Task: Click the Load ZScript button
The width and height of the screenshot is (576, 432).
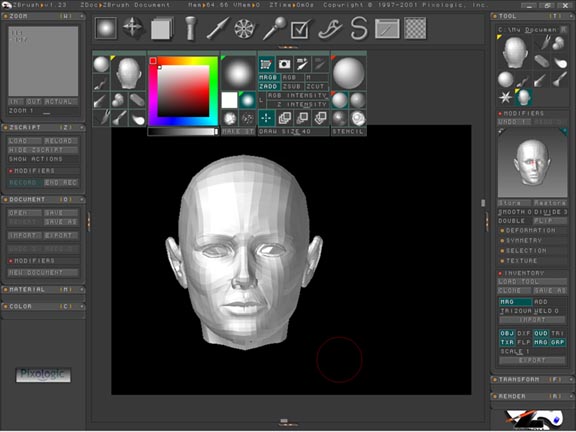Action: click(25, 141)
